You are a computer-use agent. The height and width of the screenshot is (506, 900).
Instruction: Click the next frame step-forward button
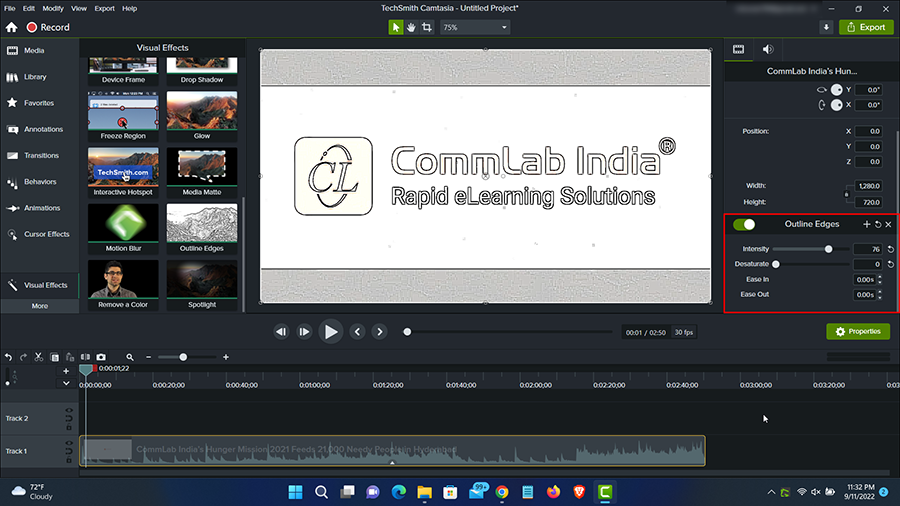(x=304, y=332)
